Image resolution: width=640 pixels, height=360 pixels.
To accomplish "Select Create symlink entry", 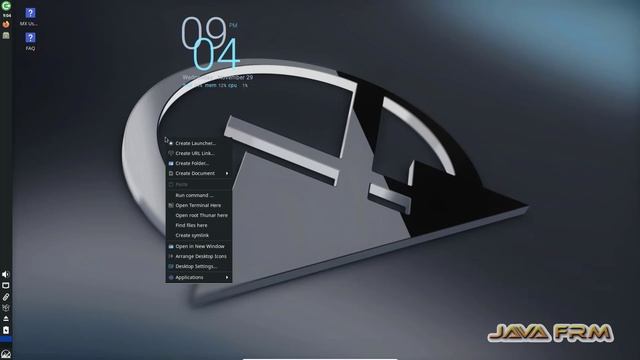I will (x=199, y=236).
